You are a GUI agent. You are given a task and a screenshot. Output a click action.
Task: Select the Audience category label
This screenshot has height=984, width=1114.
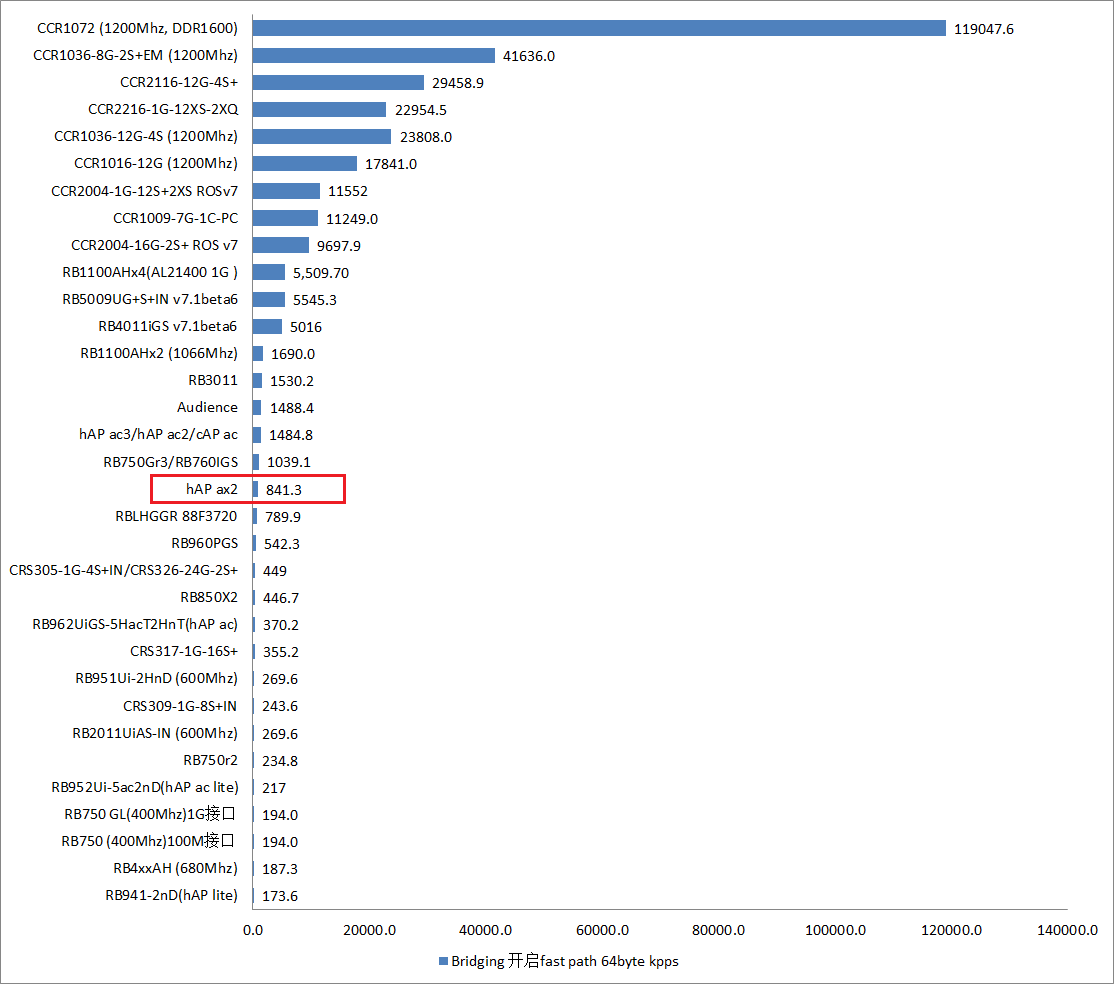[207, 407]
